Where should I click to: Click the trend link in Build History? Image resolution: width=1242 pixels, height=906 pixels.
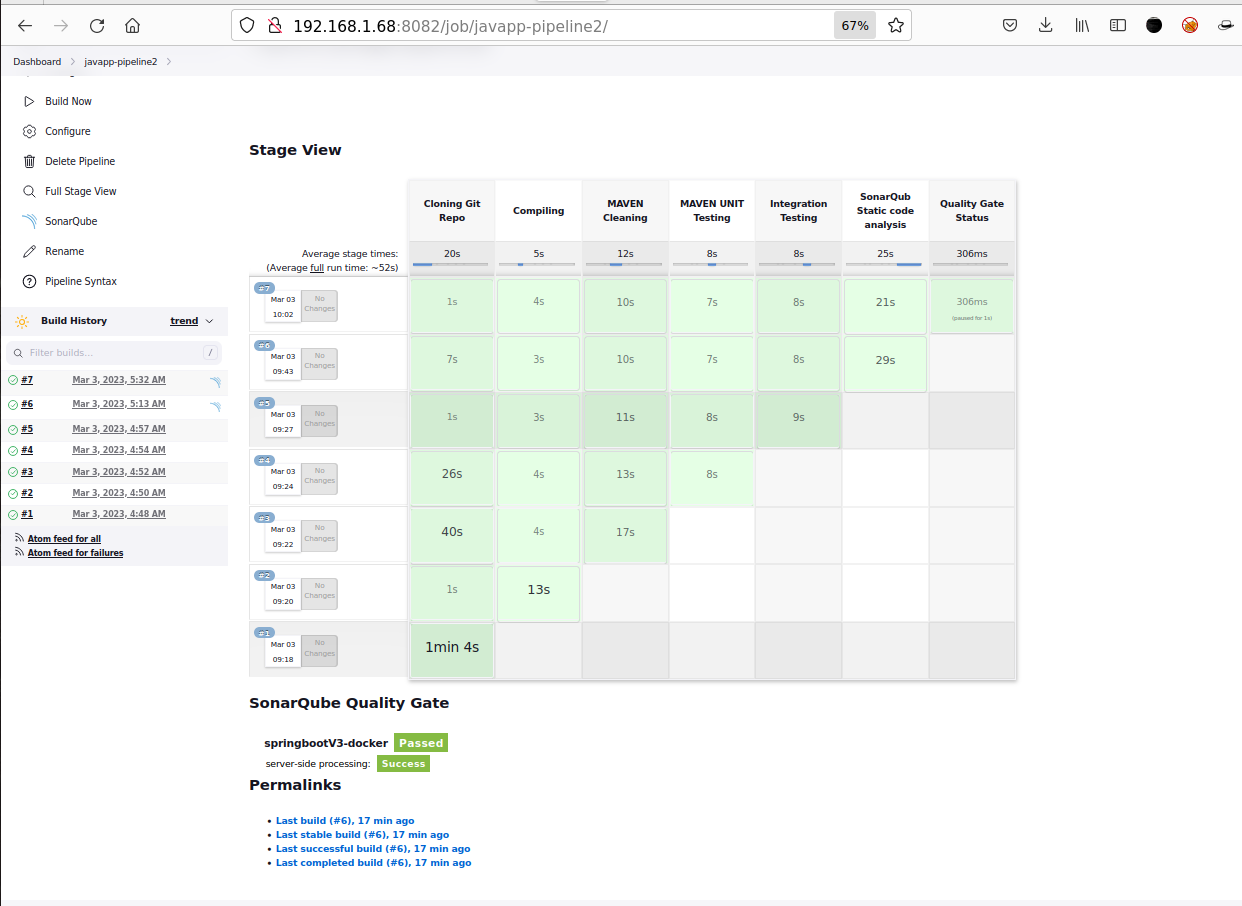pos(184,321)
